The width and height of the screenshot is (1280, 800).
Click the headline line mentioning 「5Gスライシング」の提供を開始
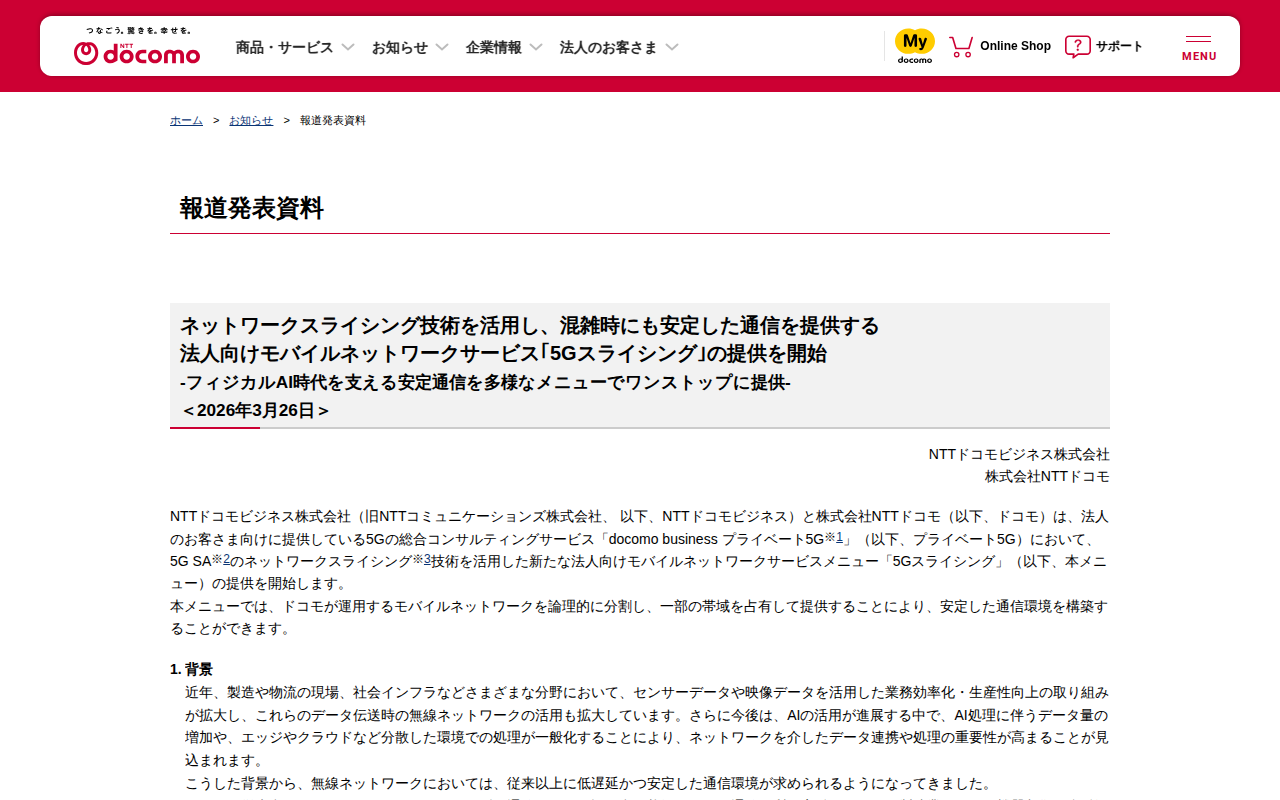click(503, 353)
